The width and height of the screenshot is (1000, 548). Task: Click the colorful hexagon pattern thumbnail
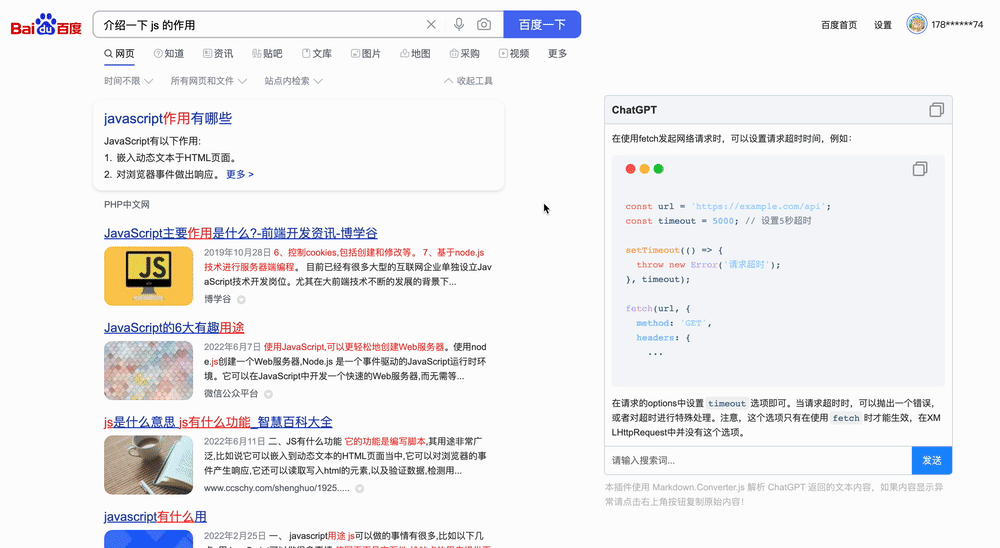pyautogui.click(x=149, y=371)
